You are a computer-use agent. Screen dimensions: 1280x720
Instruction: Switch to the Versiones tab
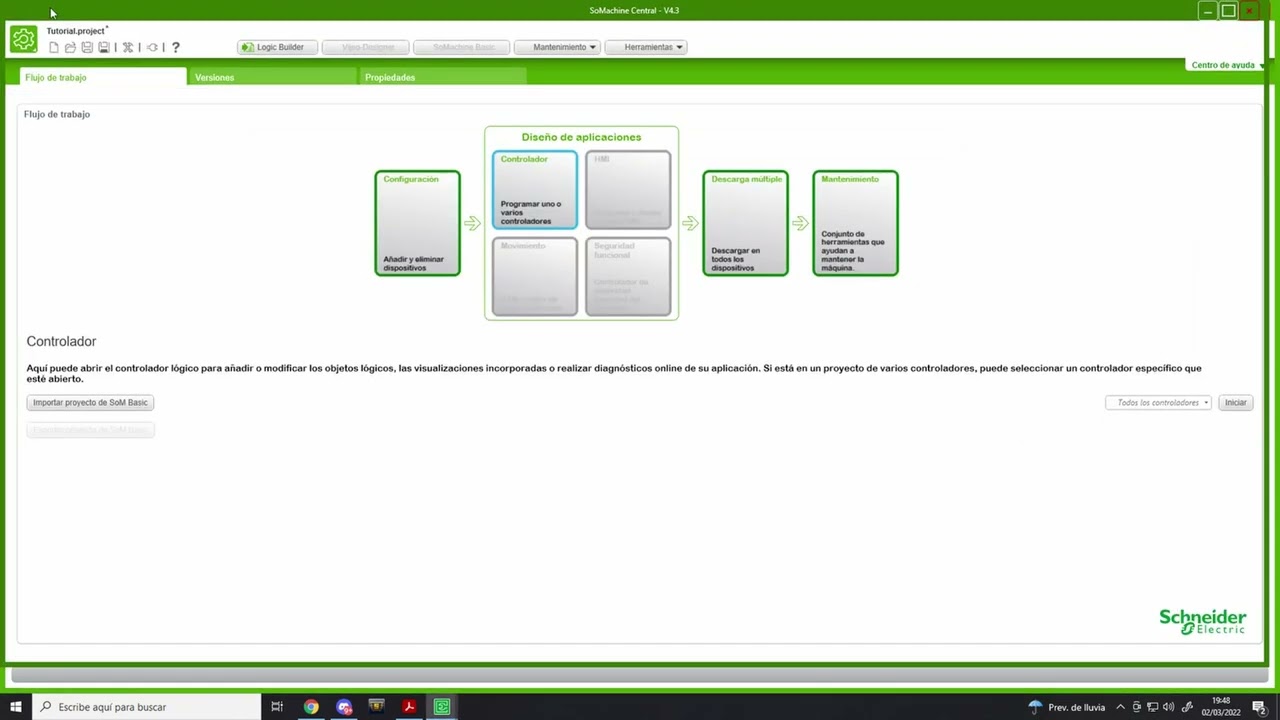tap(272, 77)
